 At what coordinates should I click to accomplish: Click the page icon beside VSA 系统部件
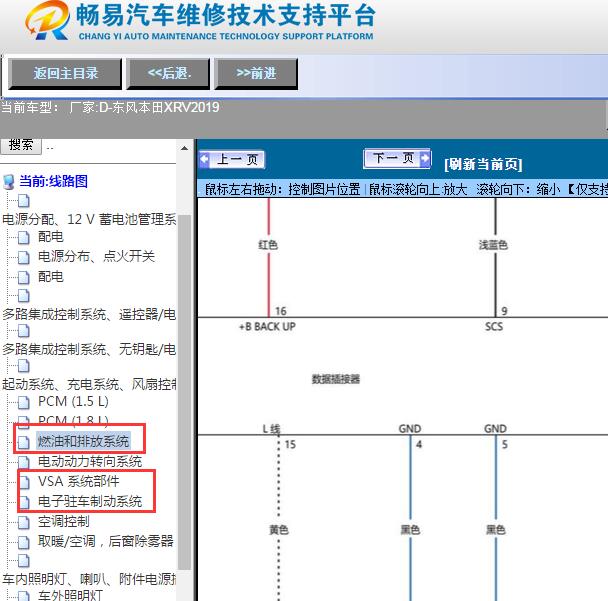(x=24, y=482)
